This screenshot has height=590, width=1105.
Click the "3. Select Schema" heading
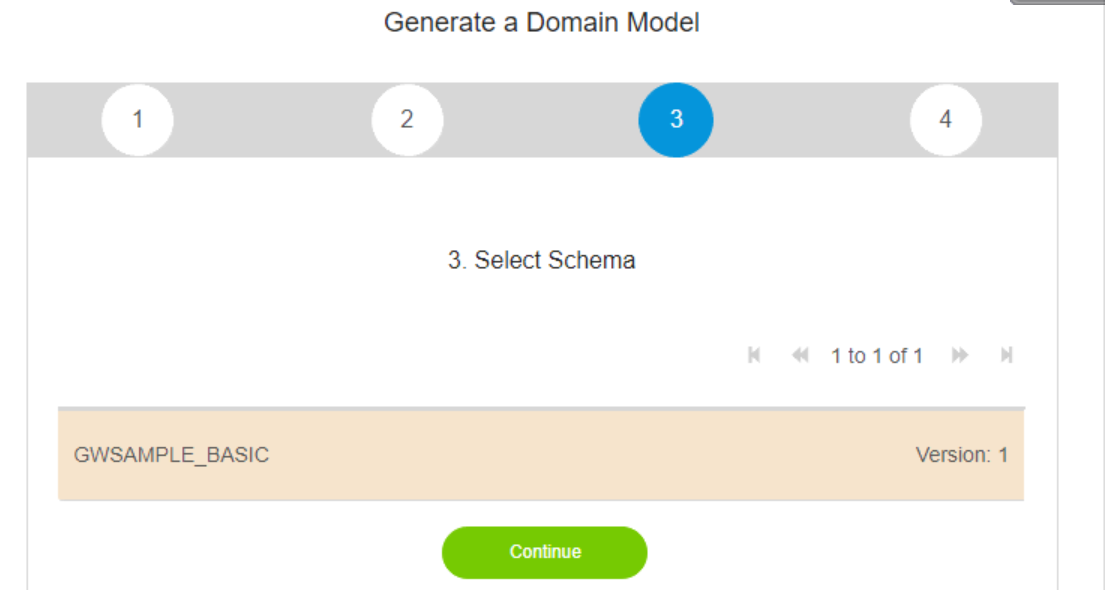541,261
